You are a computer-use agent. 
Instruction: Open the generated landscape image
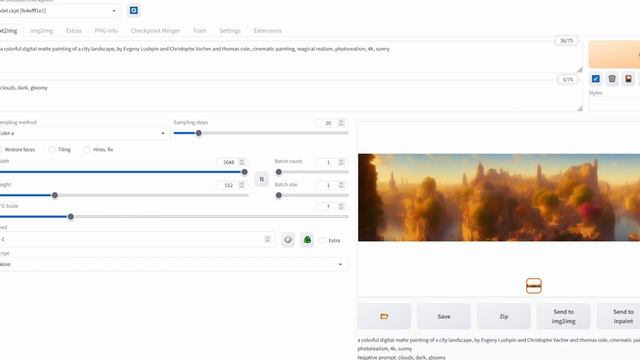[499, 197]
